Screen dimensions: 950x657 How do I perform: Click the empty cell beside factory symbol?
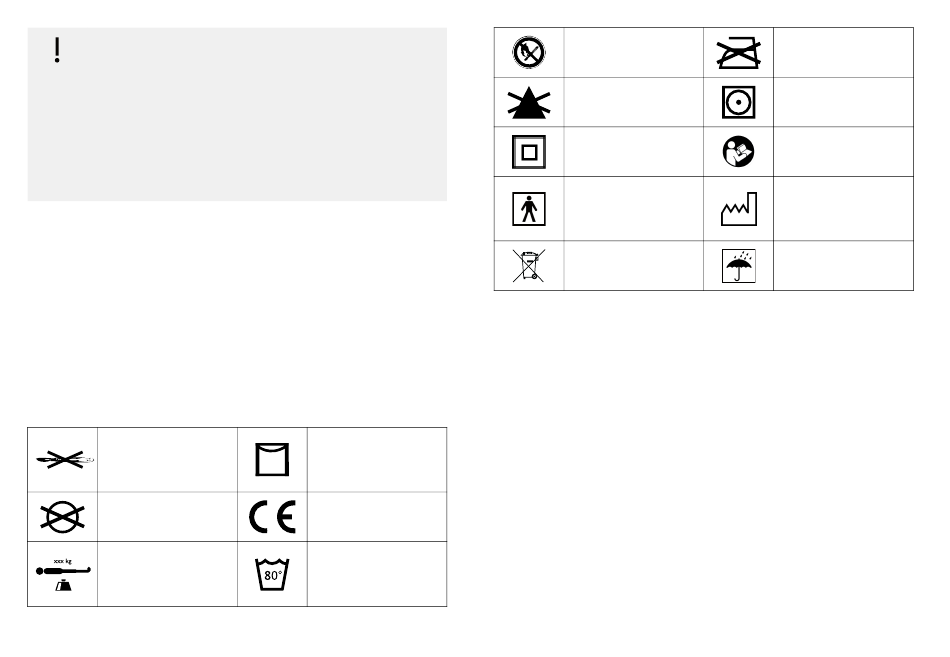pyautogui.click(x=843, y=208)
